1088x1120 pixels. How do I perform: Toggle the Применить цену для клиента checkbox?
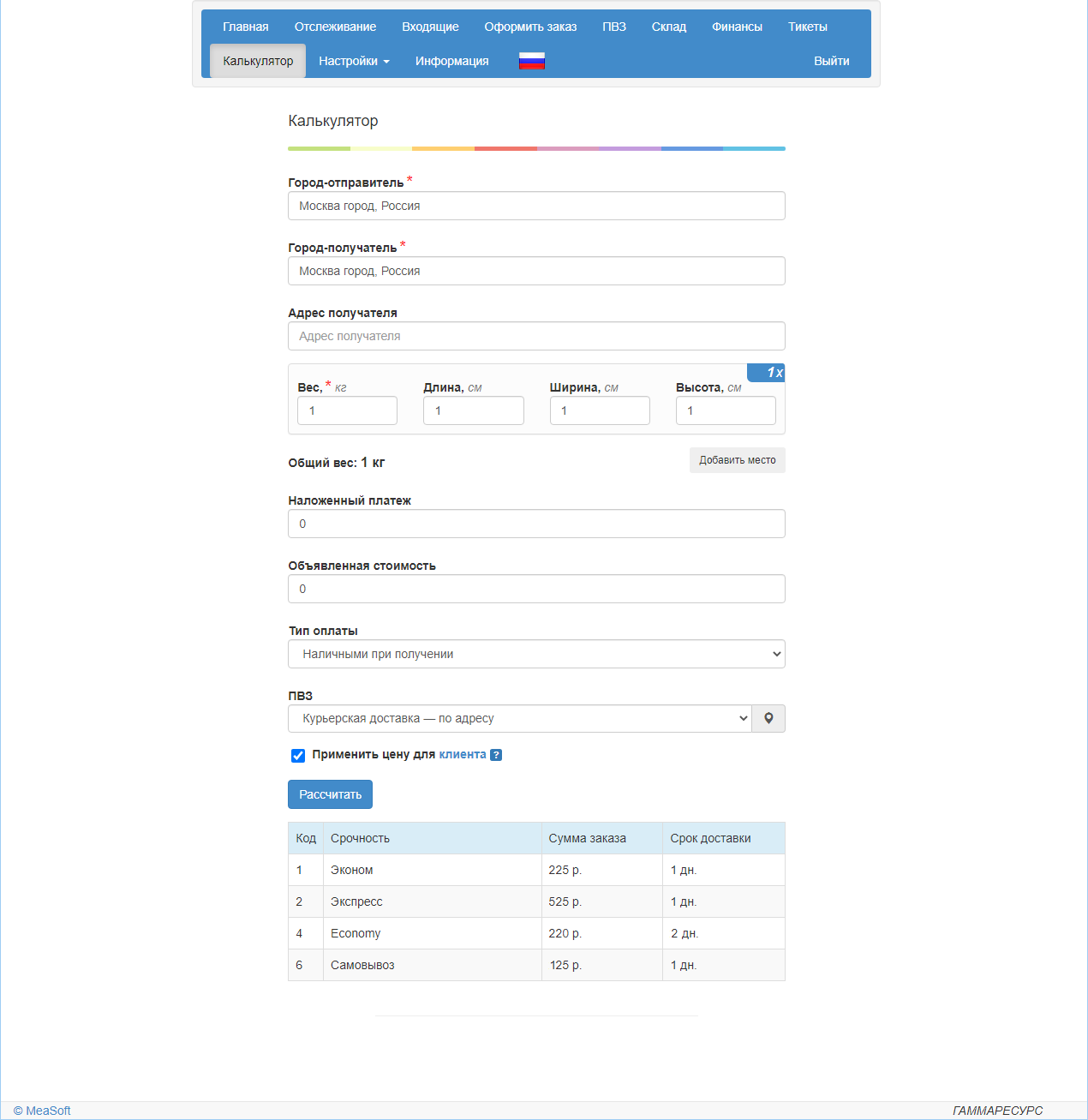pos(298,755)
